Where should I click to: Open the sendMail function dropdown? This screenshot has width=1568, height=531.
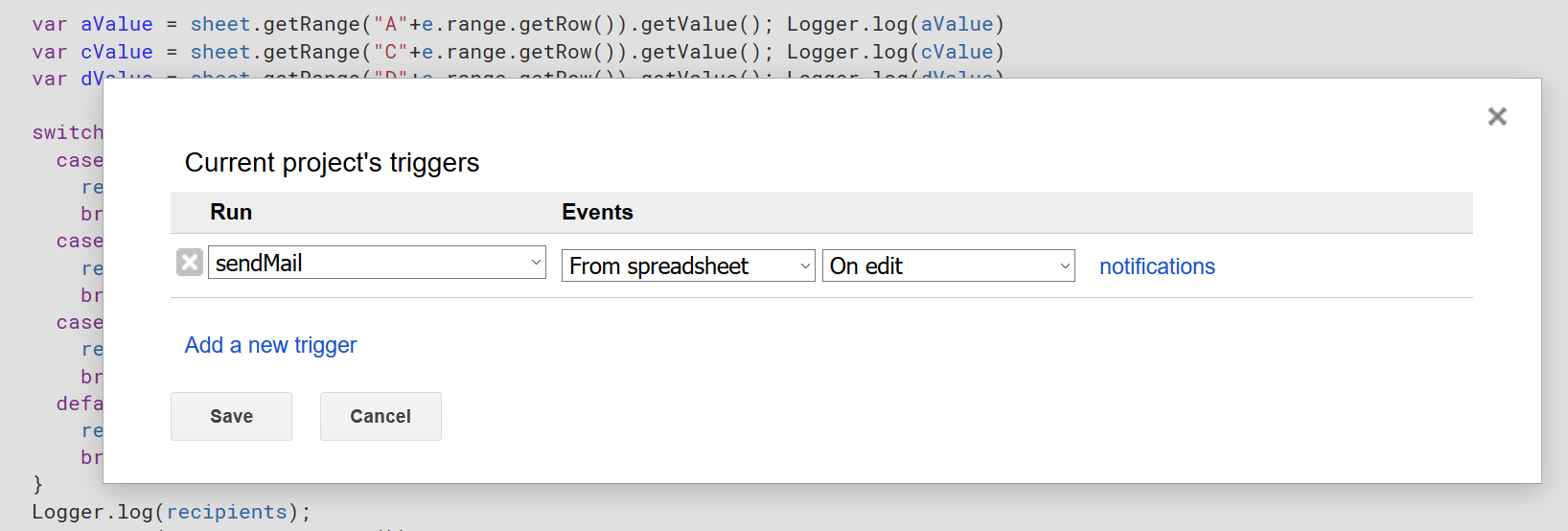(377, 263)
